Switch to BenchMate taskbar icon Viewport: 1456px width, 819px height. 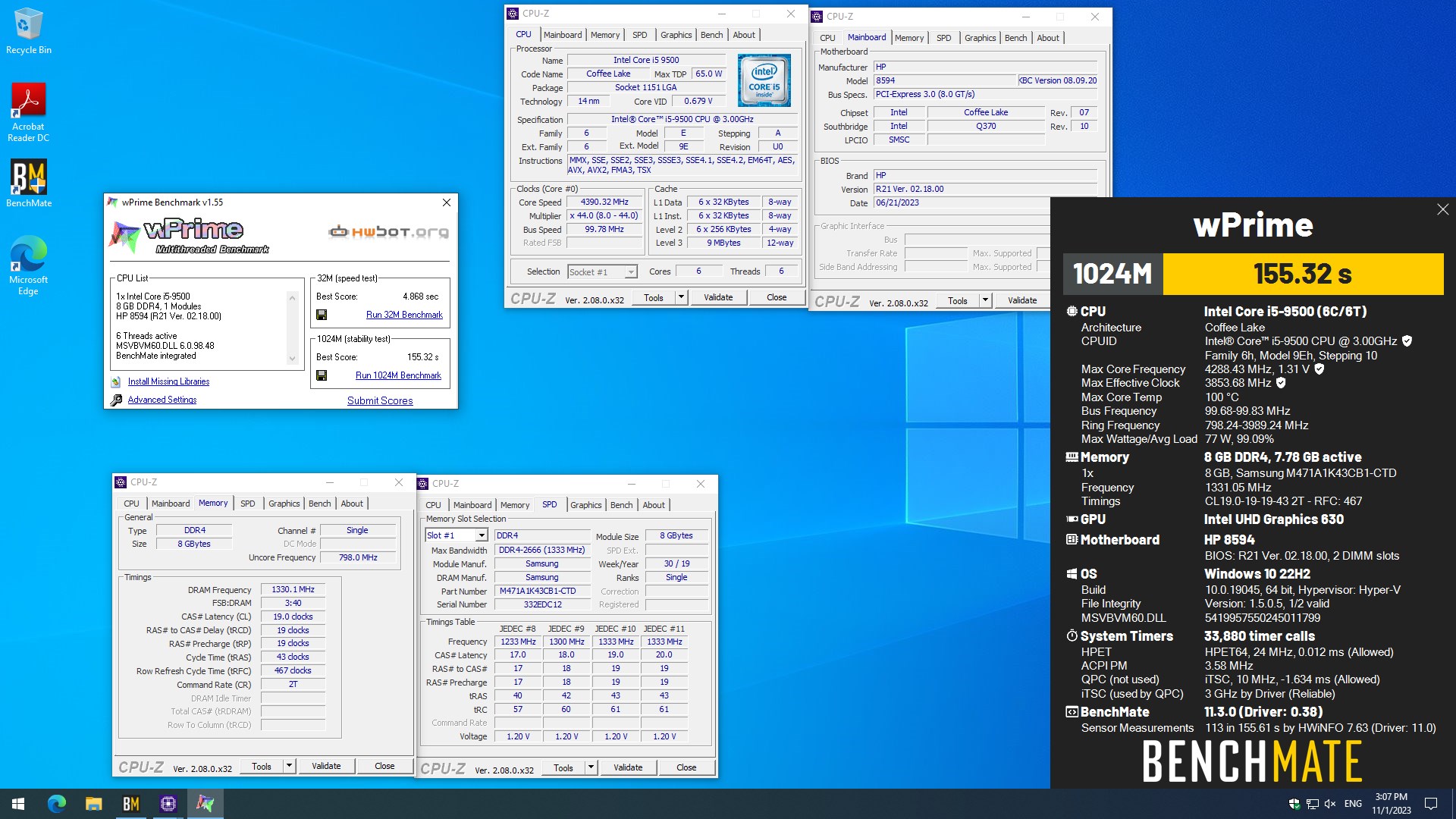(131, 804)
